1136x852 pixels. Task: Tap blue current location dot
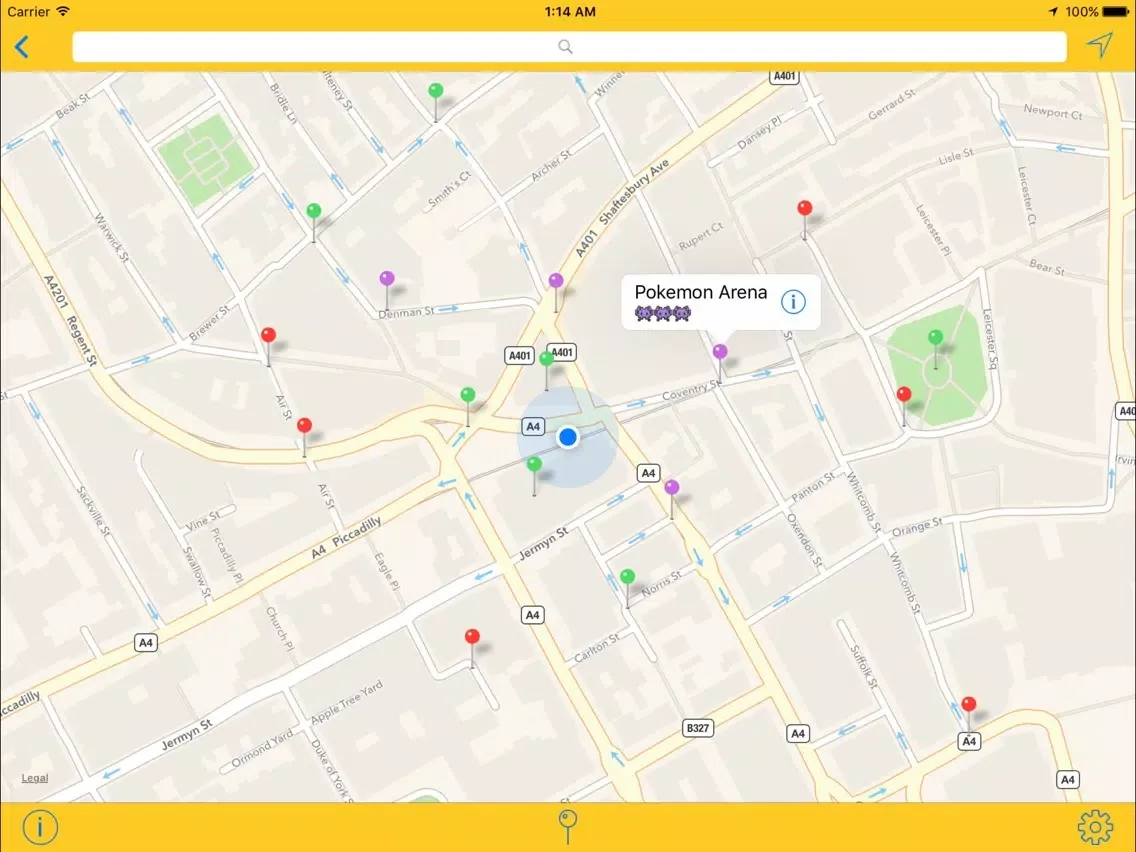click(x=568, y=437)
